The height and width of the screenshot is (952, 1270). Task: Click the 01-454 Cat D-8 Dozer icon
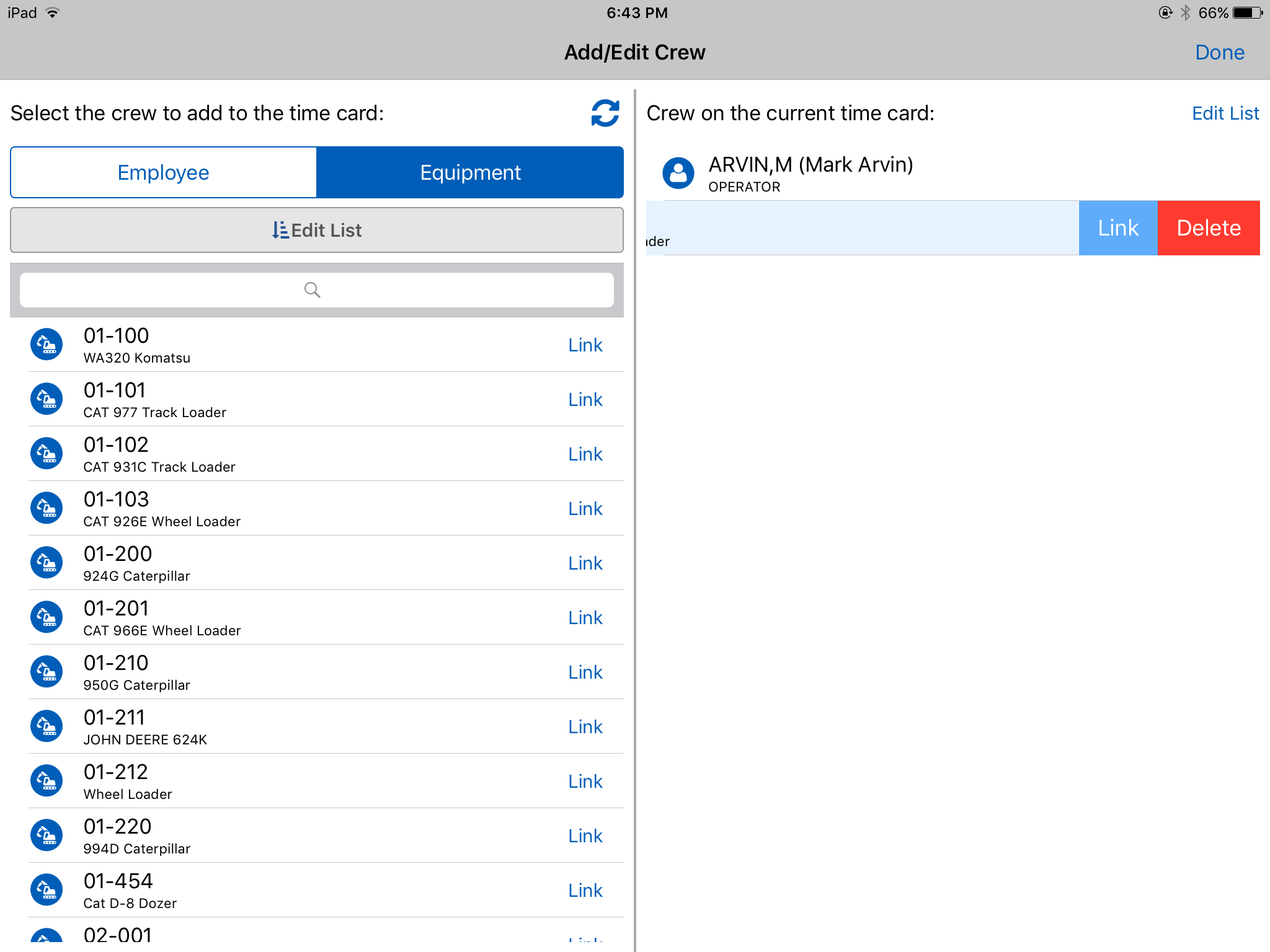pyautogui.click(x=47, y=890)
